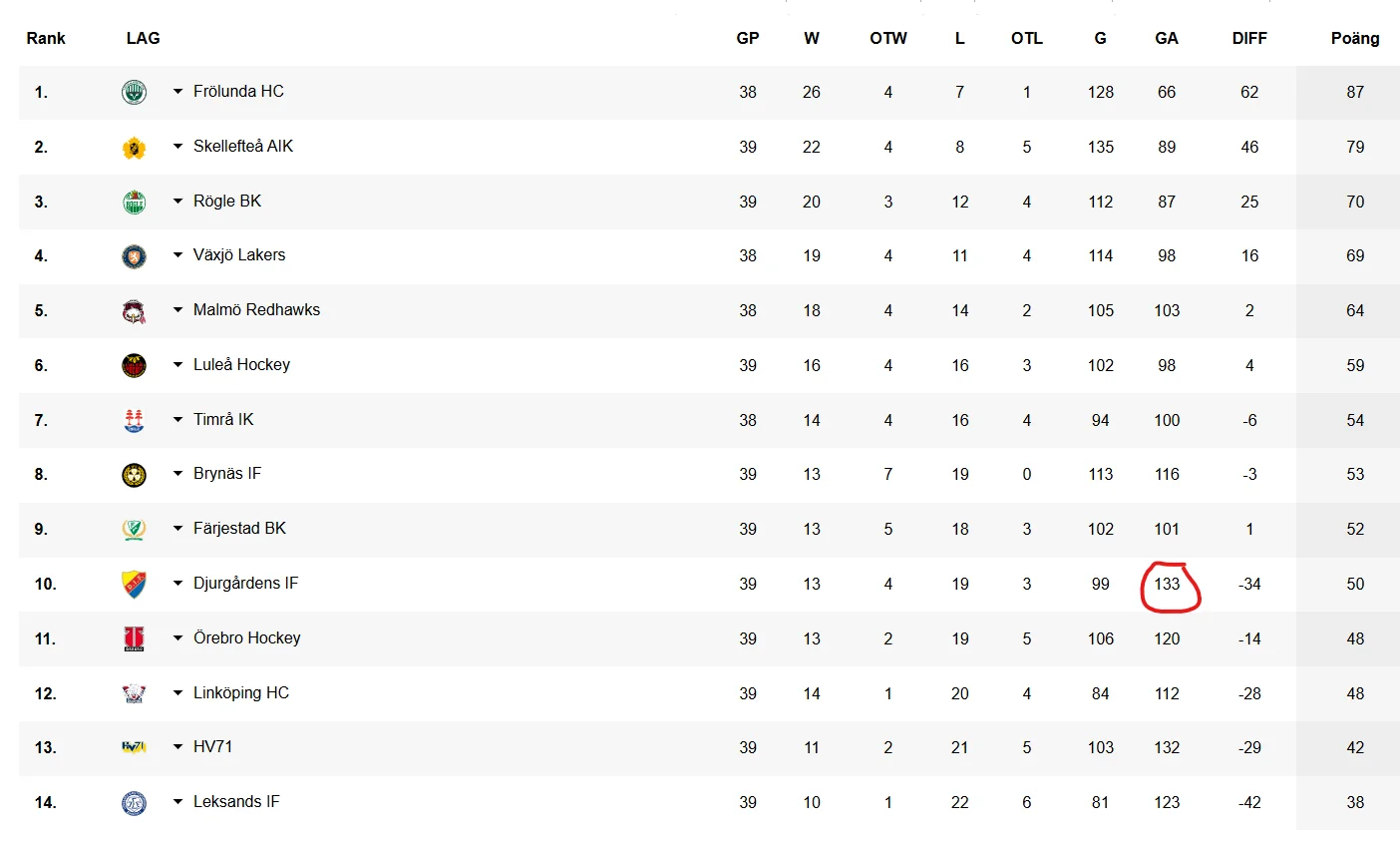The image size is (1400, 843).
Task: Sort by the GA column header
Action: pyautogui.click(x=1167, y=38)
